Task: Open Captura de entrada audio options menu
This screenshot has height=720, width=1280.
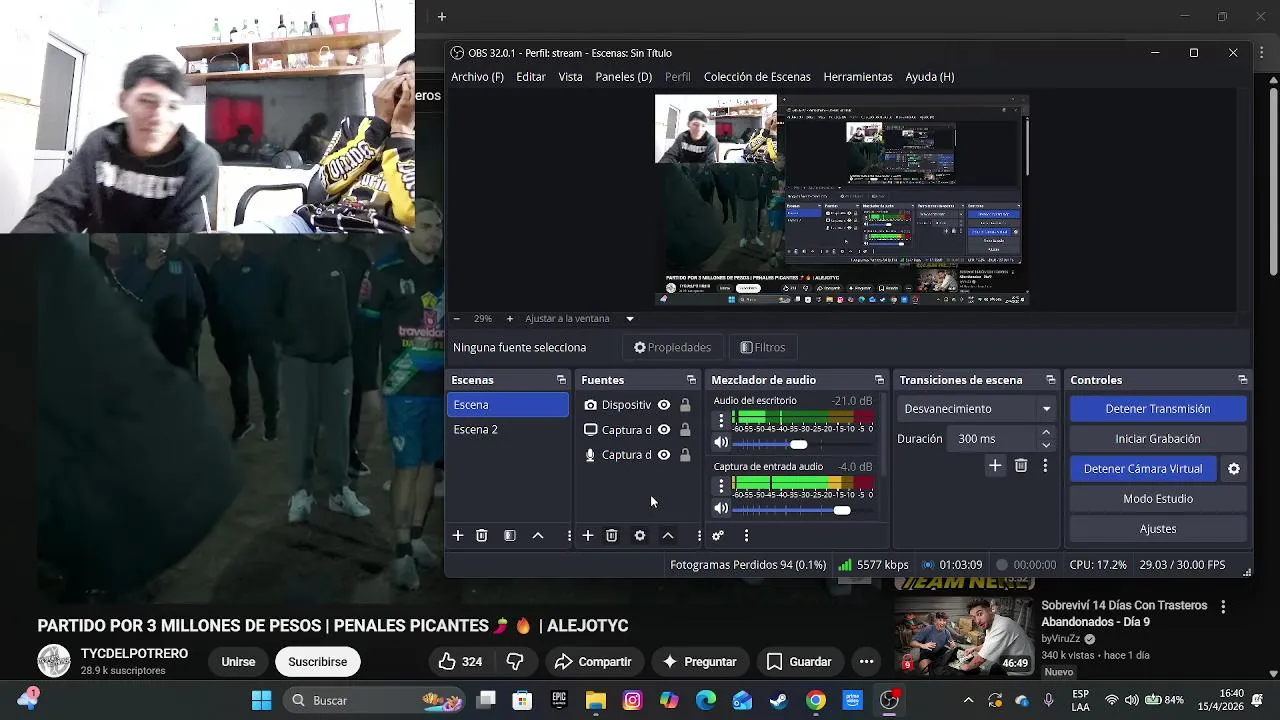Action: 721,486
